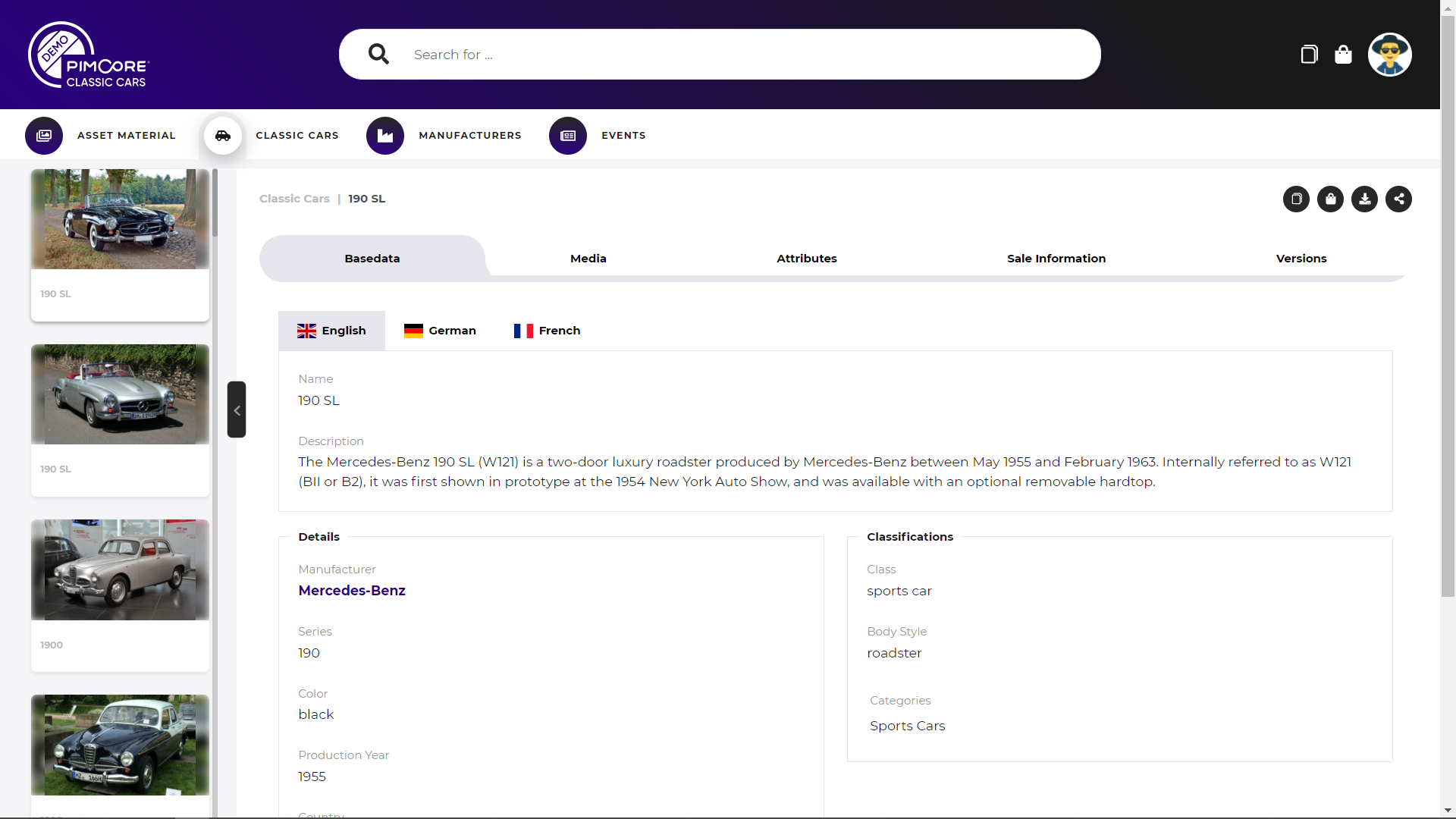Screen dimensions: 1456x819
Task: Open the Events menu label
Action: point(623,136)
